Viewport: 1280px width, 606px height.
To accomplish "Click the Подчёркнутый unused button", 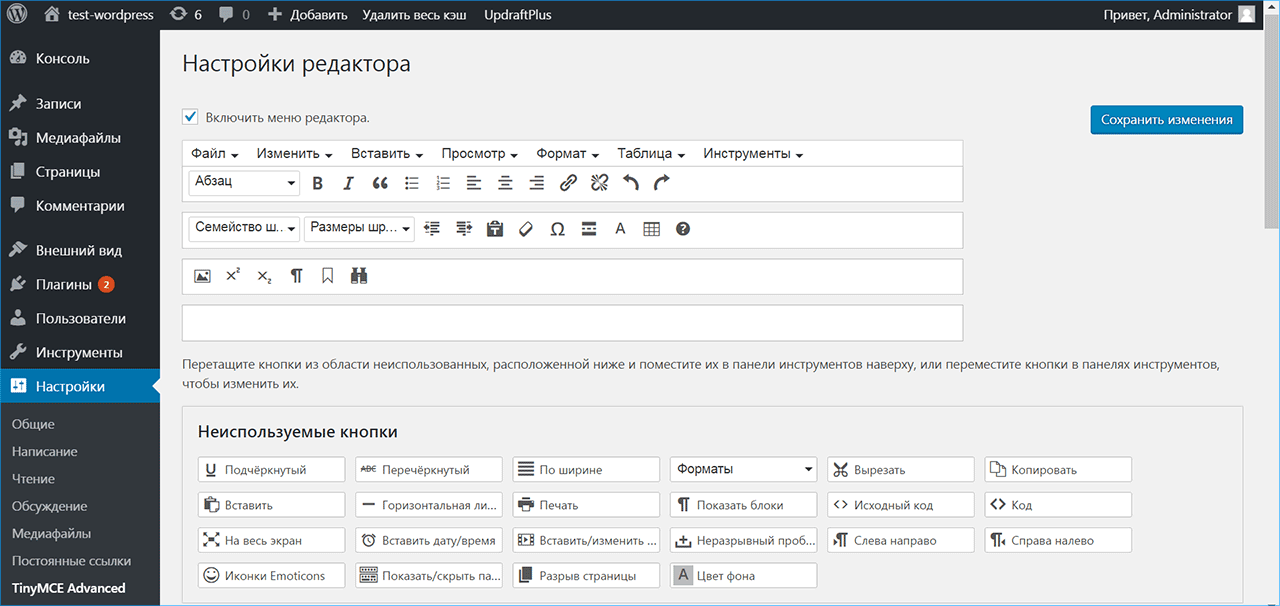I will [271, 469].
